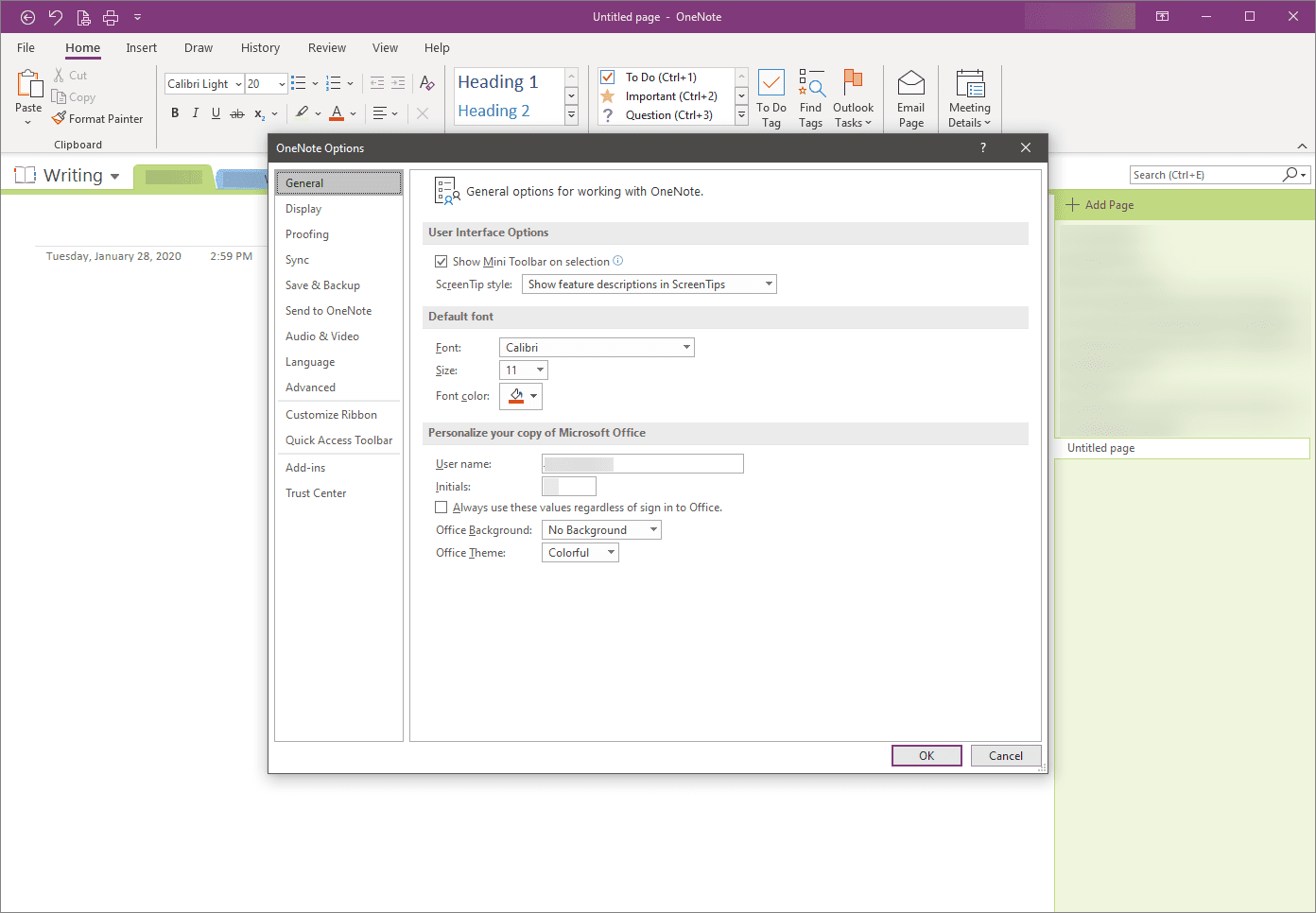Click the bulleted list icon
The height and width of the screenshot is (913, 1316).
point(299,83)
